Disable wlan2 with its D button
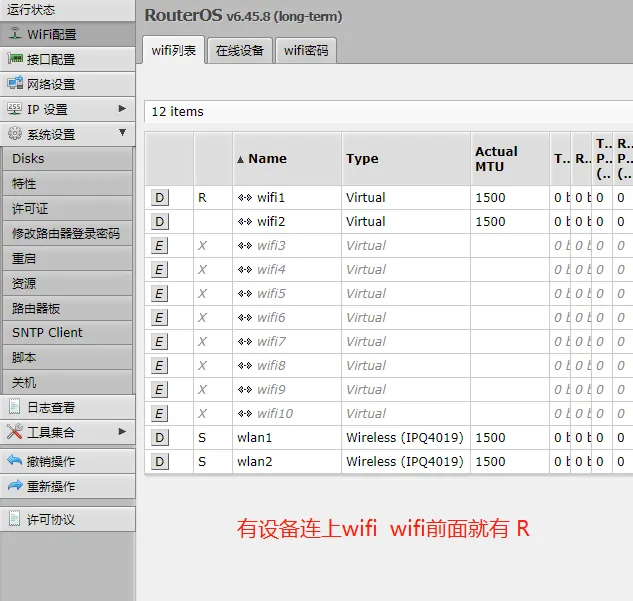Screen dimensions: 633x601 click(159, 462)
